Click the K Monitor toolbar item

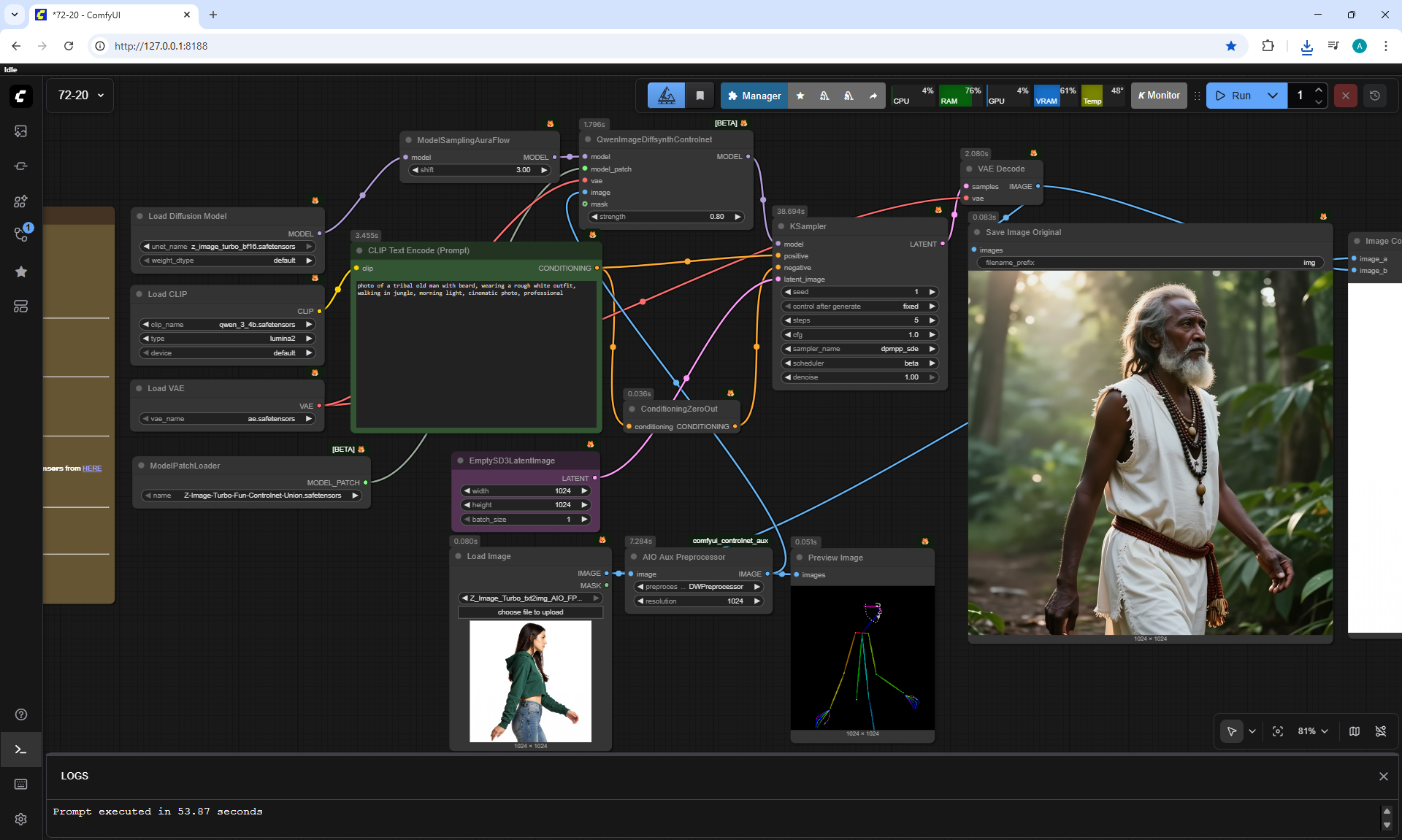tap(1159, 96)
